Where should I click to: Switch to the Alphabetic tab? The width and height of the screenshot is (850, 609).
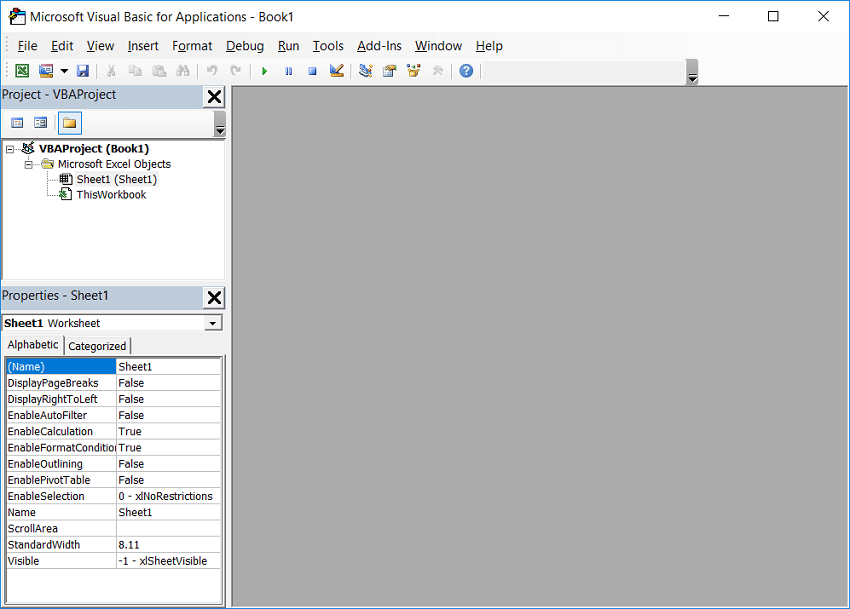[x=33, y=345]
